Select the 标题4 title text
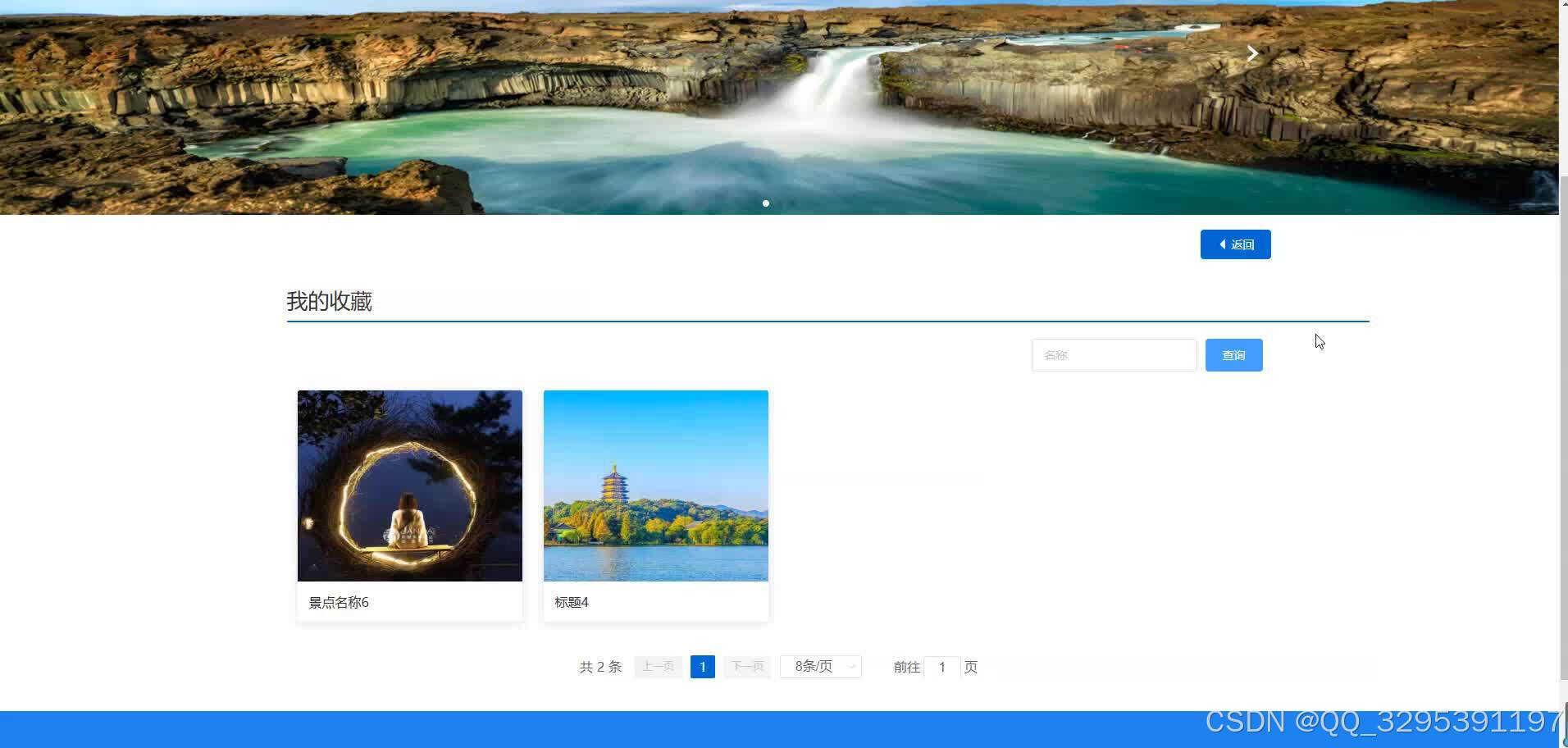Screen dimensions: 1568x748 tap(572, 602)
